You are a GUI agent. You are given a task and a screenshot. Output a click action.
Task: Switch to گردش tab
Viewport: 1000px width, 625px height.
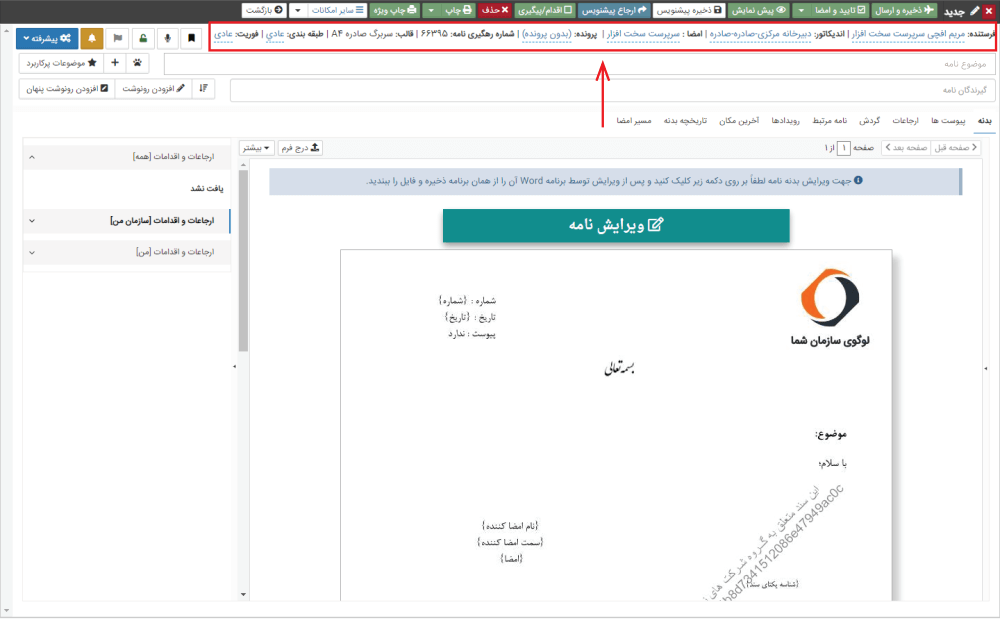point(869,121)
